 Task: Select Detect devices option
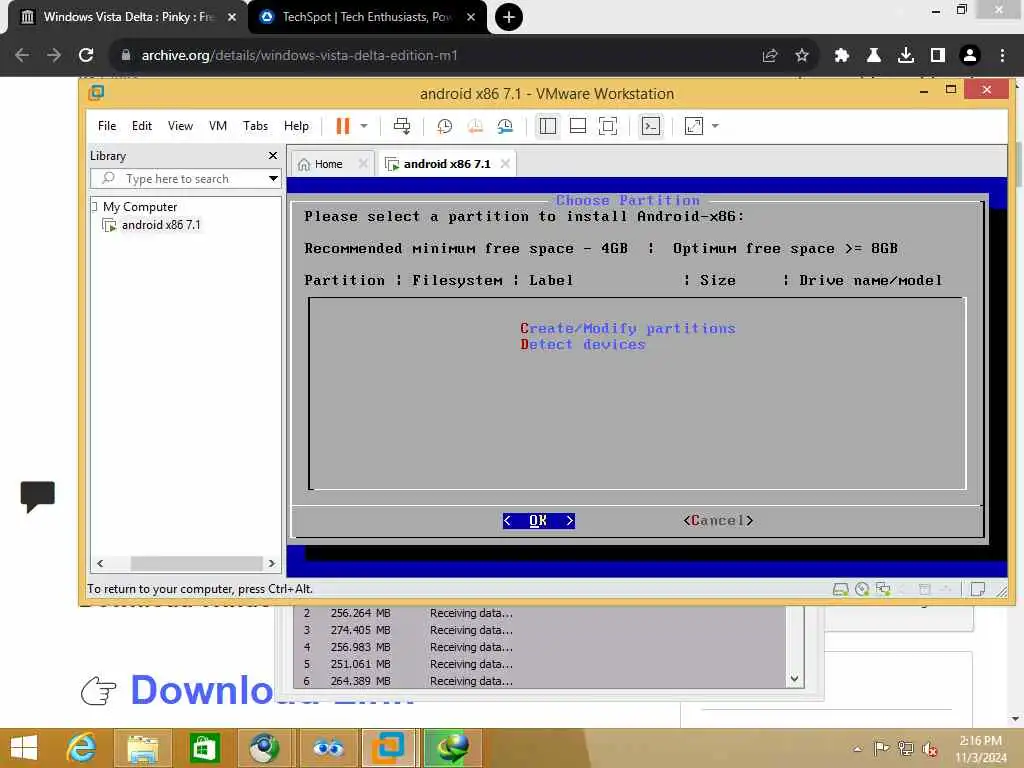(x=583, y=345)
